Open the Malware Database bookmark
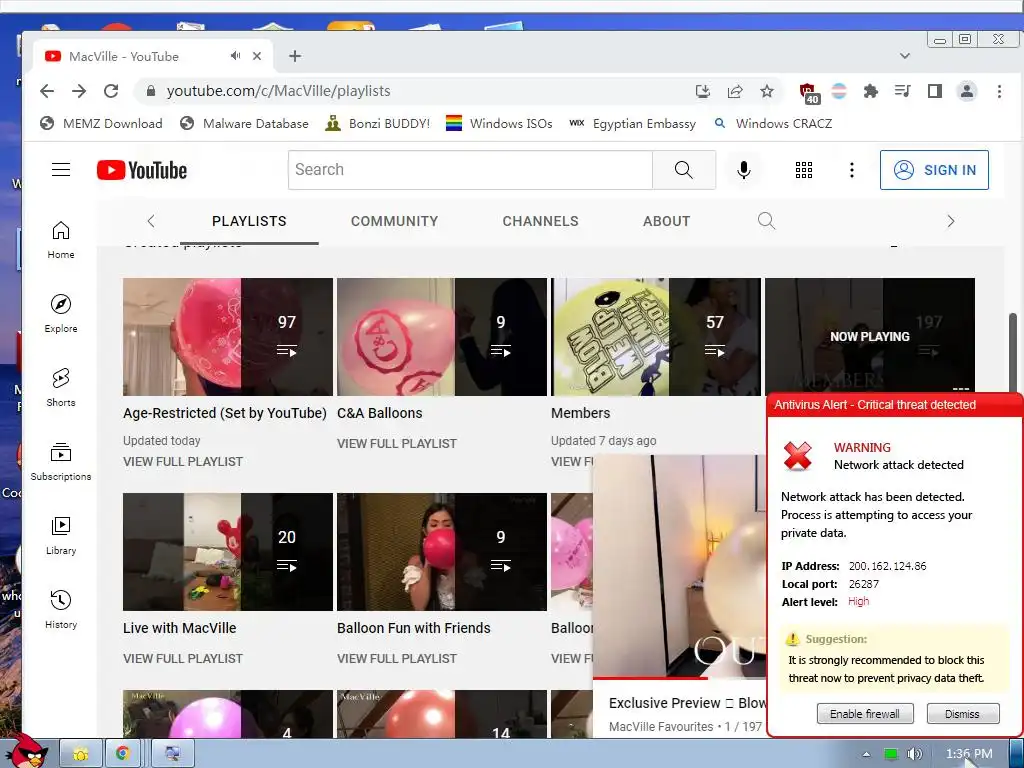 [244, 123]
